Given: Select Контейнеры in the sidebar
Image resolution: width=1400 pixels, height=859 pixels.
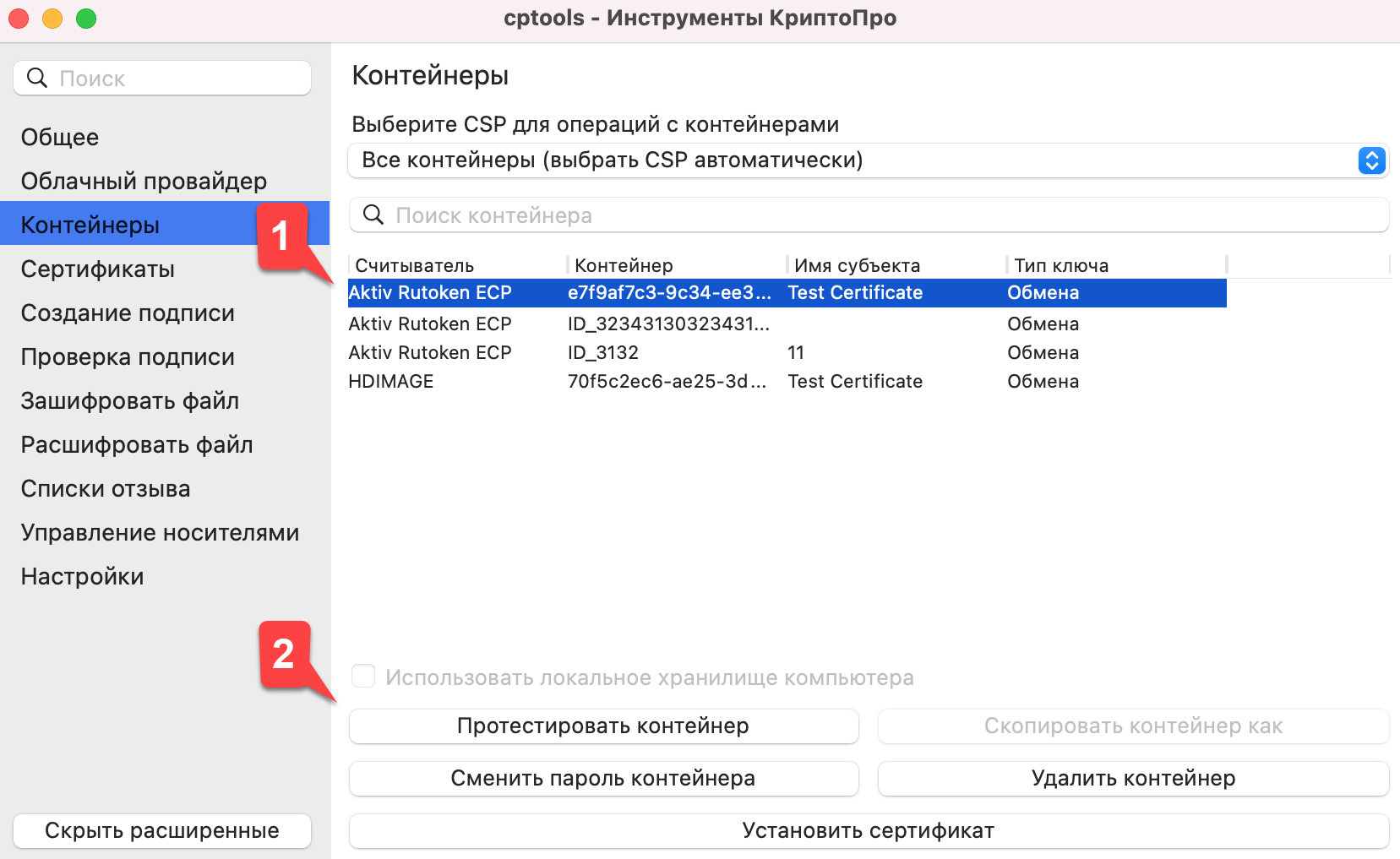Looking at the screenshot, I should [x=165, y=224].
